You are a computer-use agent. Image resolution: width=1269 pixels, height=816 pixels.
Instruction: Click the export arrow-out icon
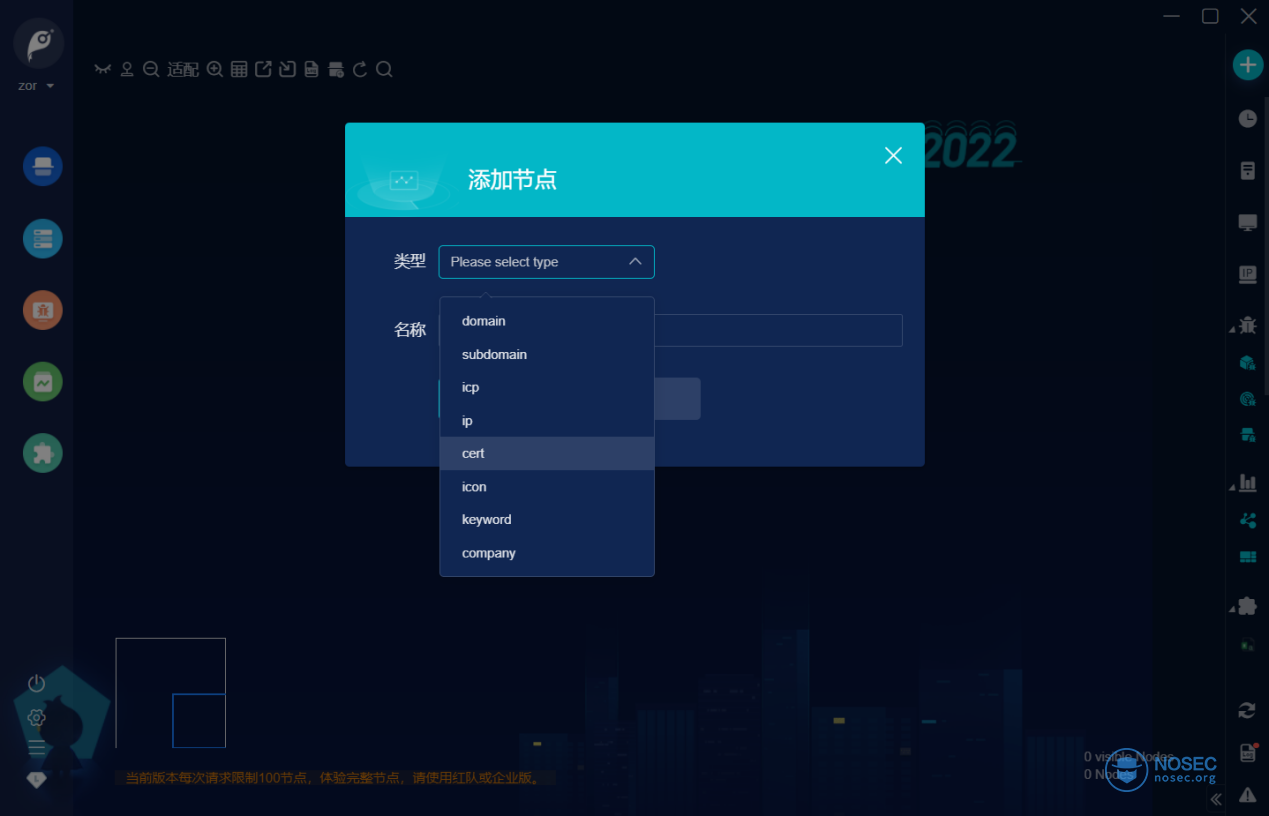(x=263, y=69)
